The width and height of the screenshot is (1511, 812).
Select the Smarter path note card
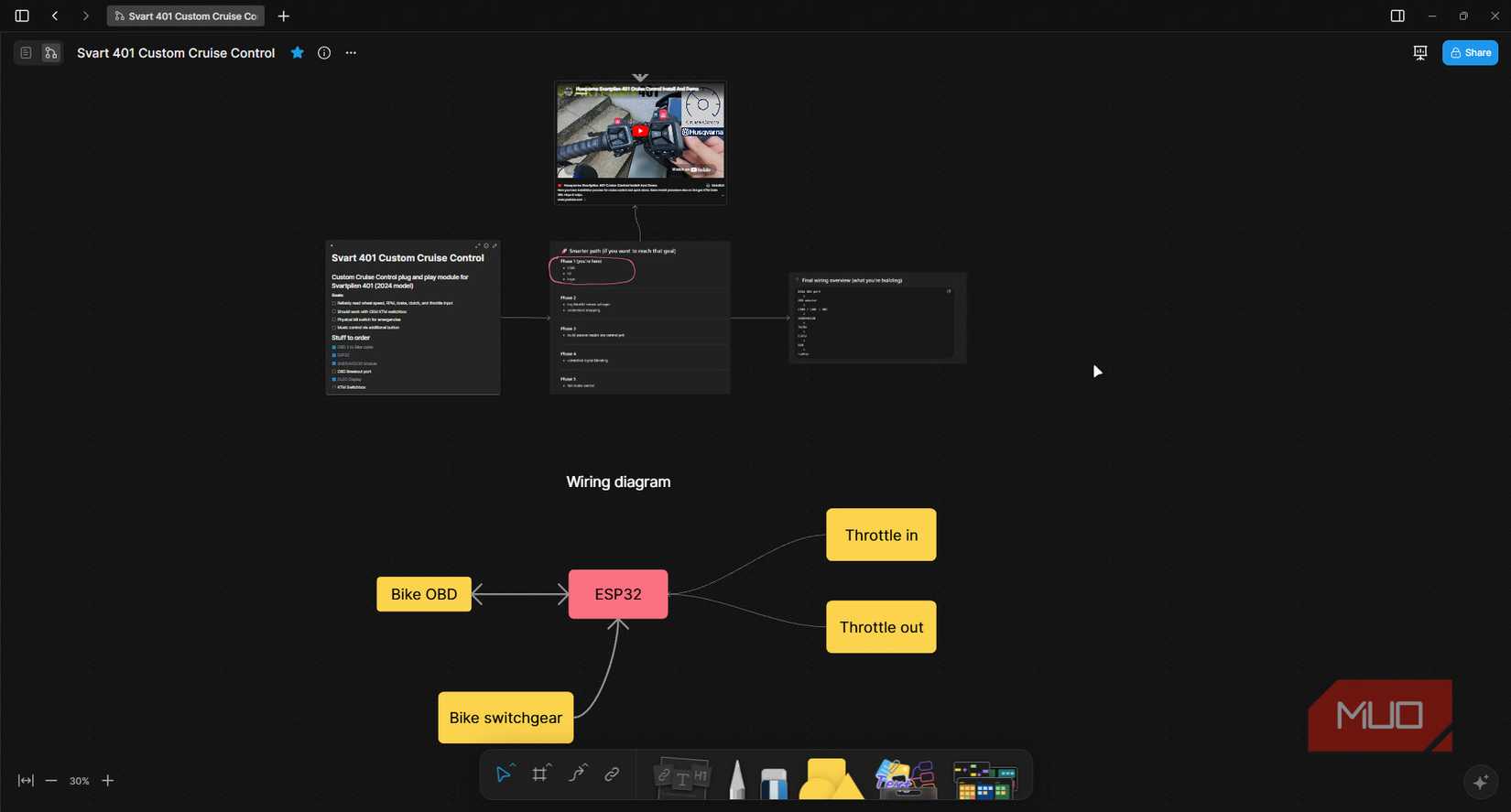640,318
